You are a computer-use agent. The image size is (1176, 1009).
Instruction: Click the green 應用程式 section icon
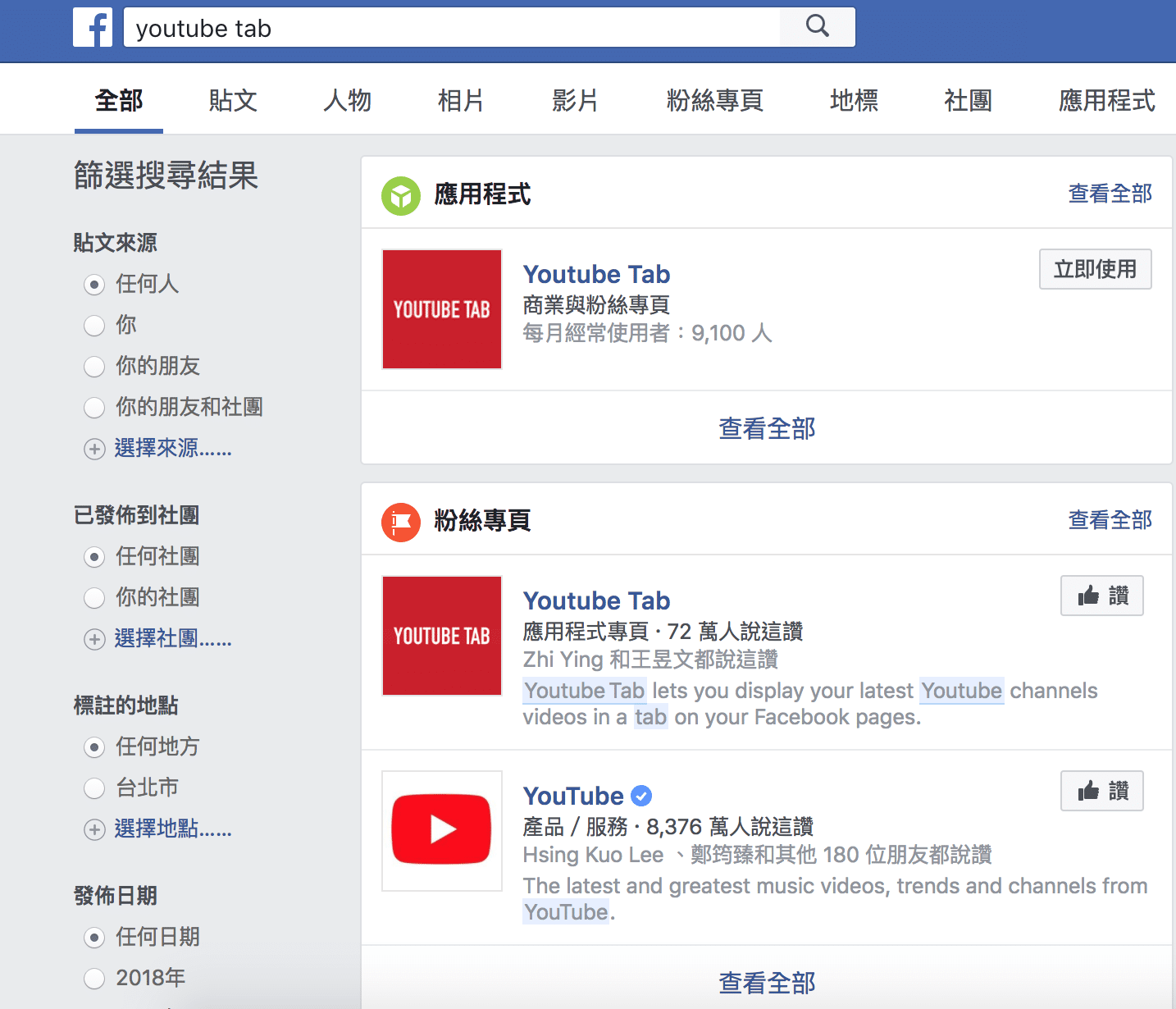click(401, 196)
